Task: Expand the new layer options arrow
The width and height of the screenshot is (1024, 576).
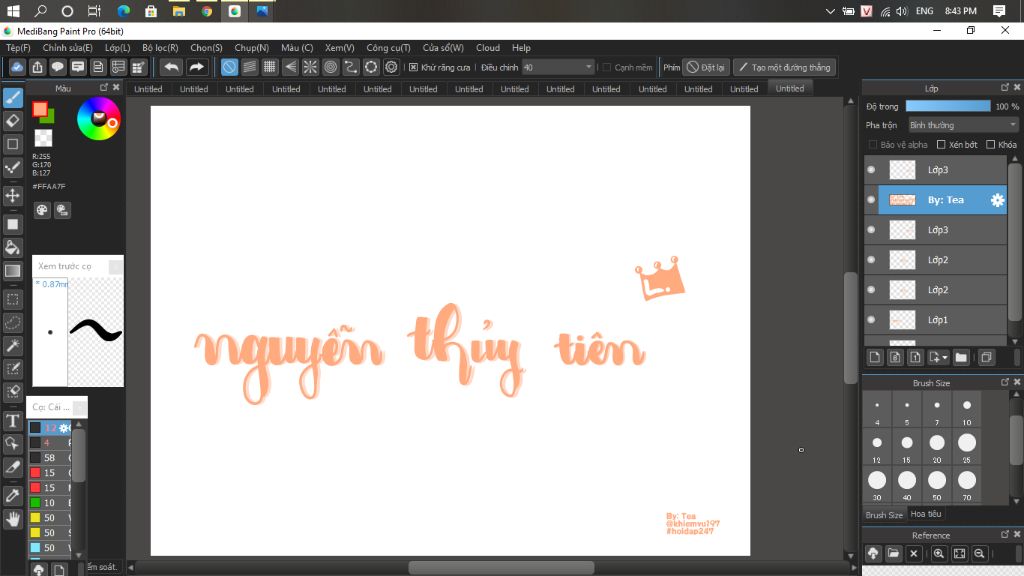Action: point(945,358)
